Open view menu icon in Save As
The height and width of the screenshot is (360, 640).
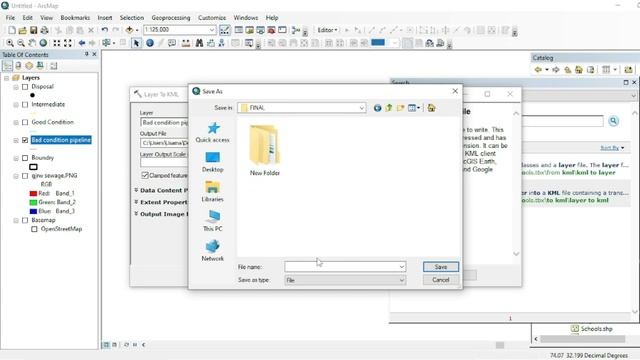tap(414, 108)
